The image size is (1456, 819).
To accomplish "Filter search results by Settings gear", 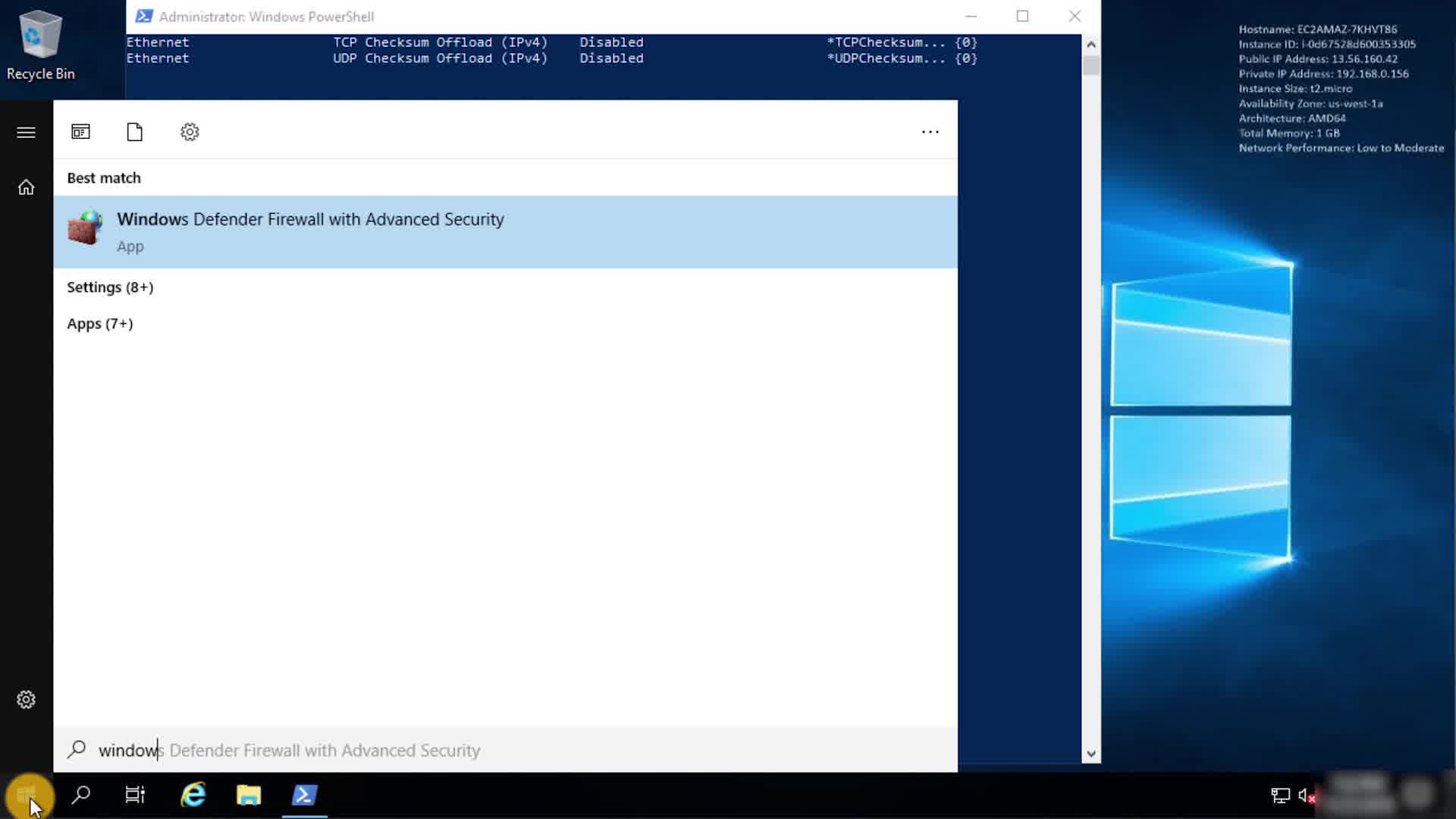I will (190, 132).
